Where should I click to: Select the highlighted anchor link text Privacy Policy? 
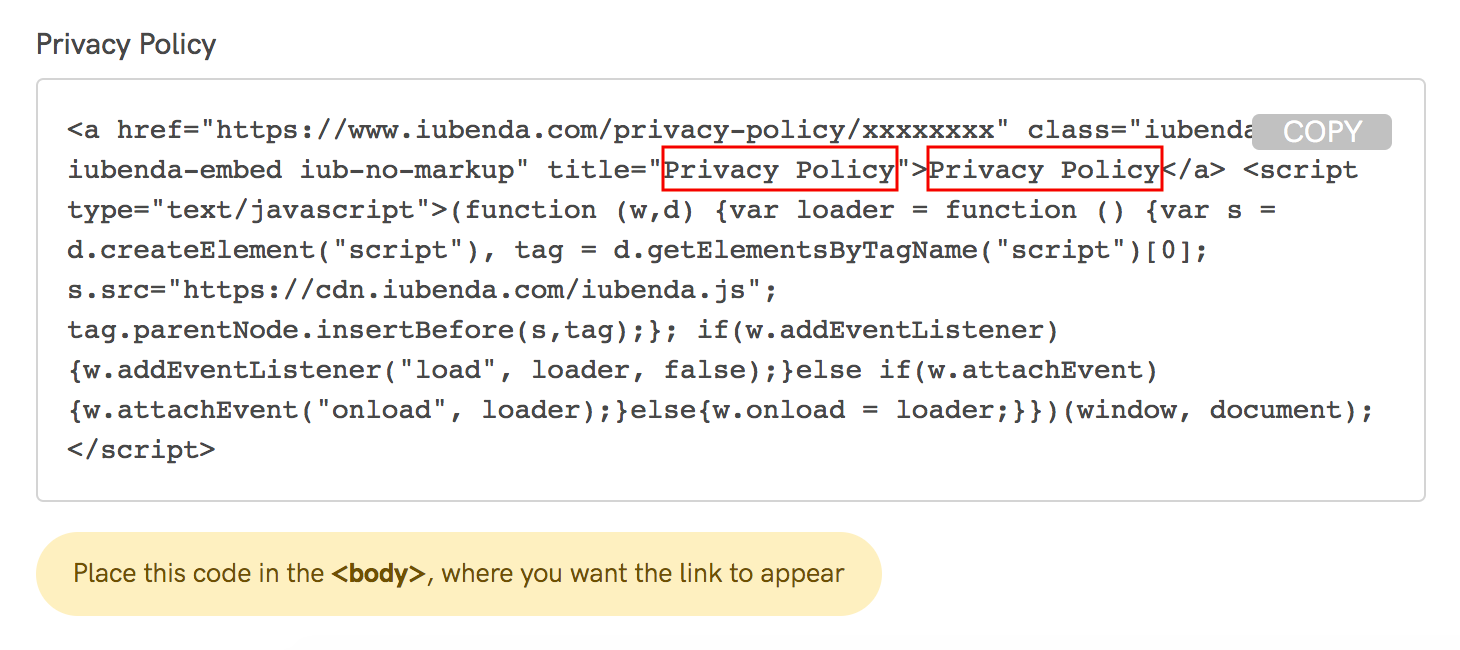point(1043,169)
